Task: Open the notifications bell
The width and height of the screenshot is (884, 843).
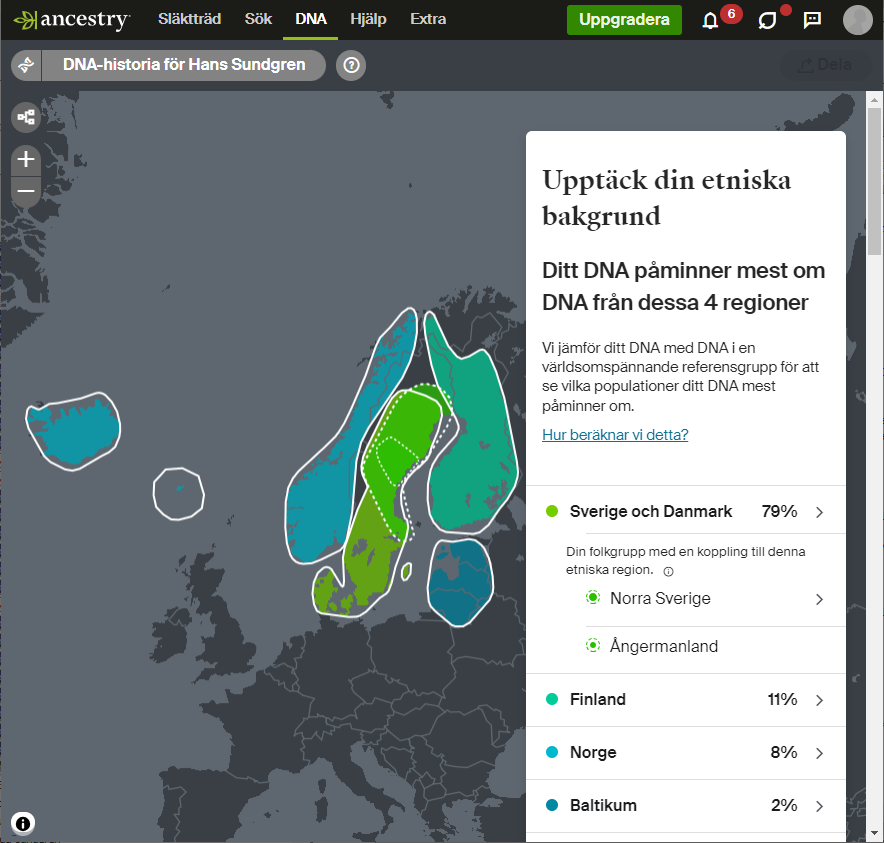Action: (710, 21)
